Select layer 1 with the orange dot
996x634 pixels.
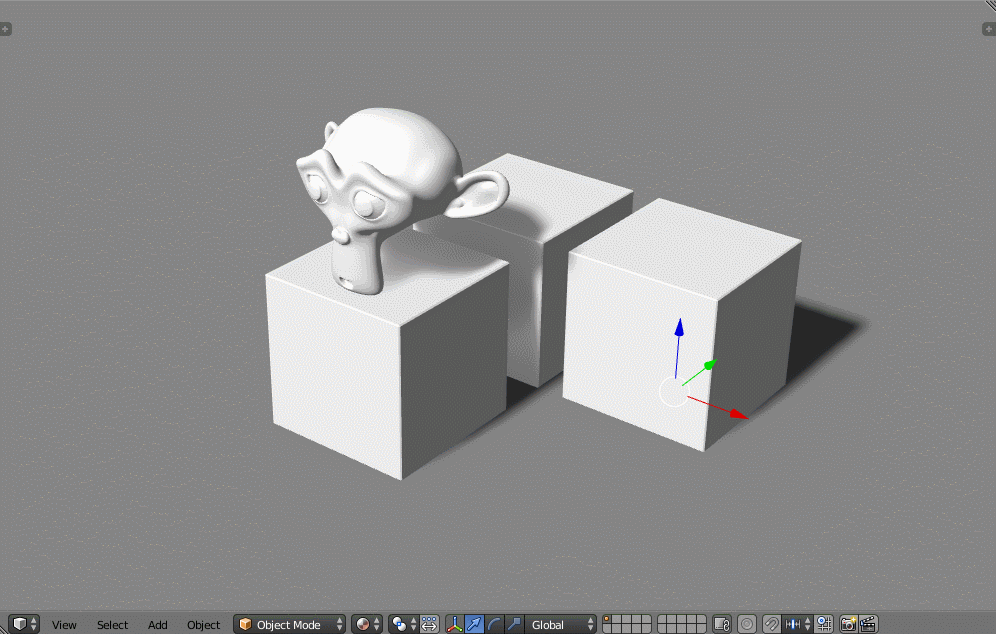607,619
